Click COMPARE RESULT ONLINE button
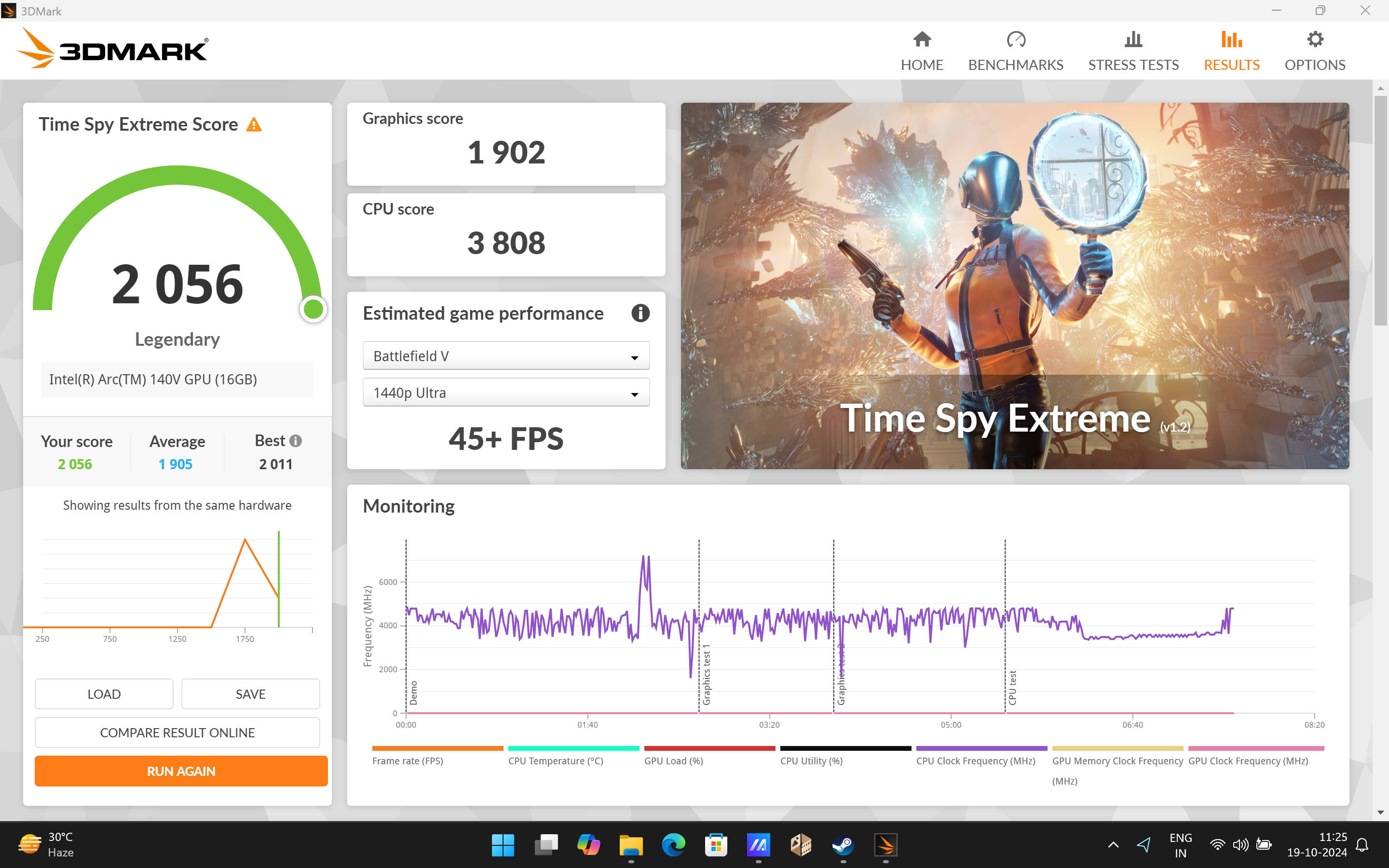Screen dimensions: 1389x868 (x=177, y=732)
